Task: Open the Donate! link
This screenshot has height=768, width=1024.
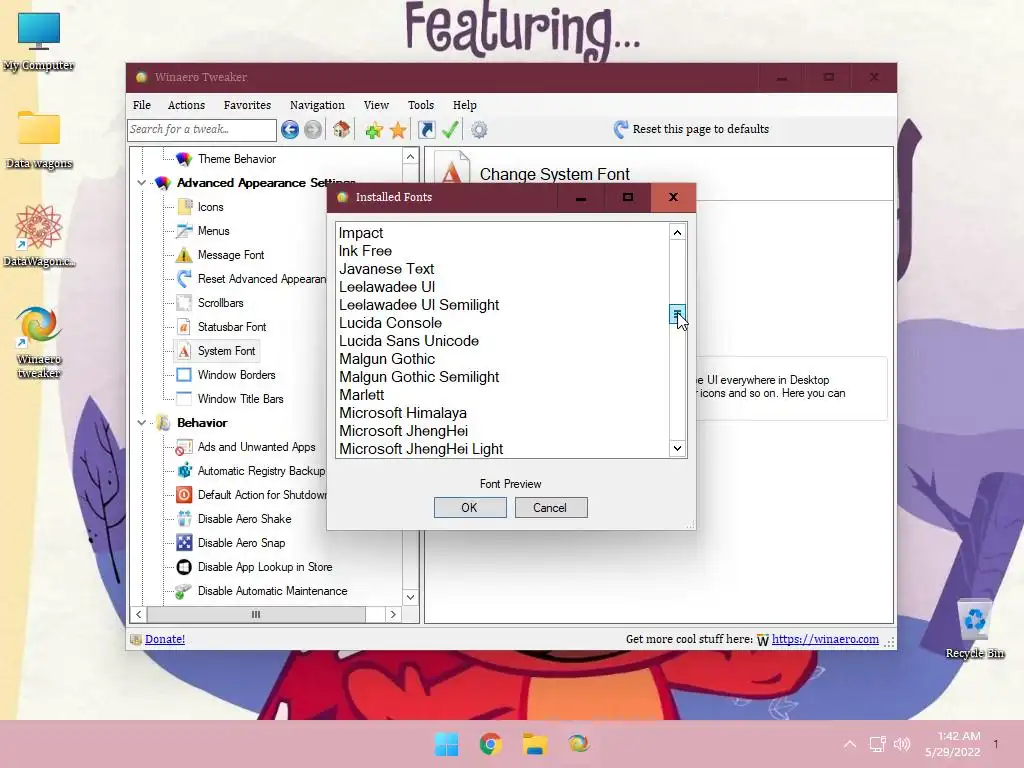Action: (x=165, y=639)
